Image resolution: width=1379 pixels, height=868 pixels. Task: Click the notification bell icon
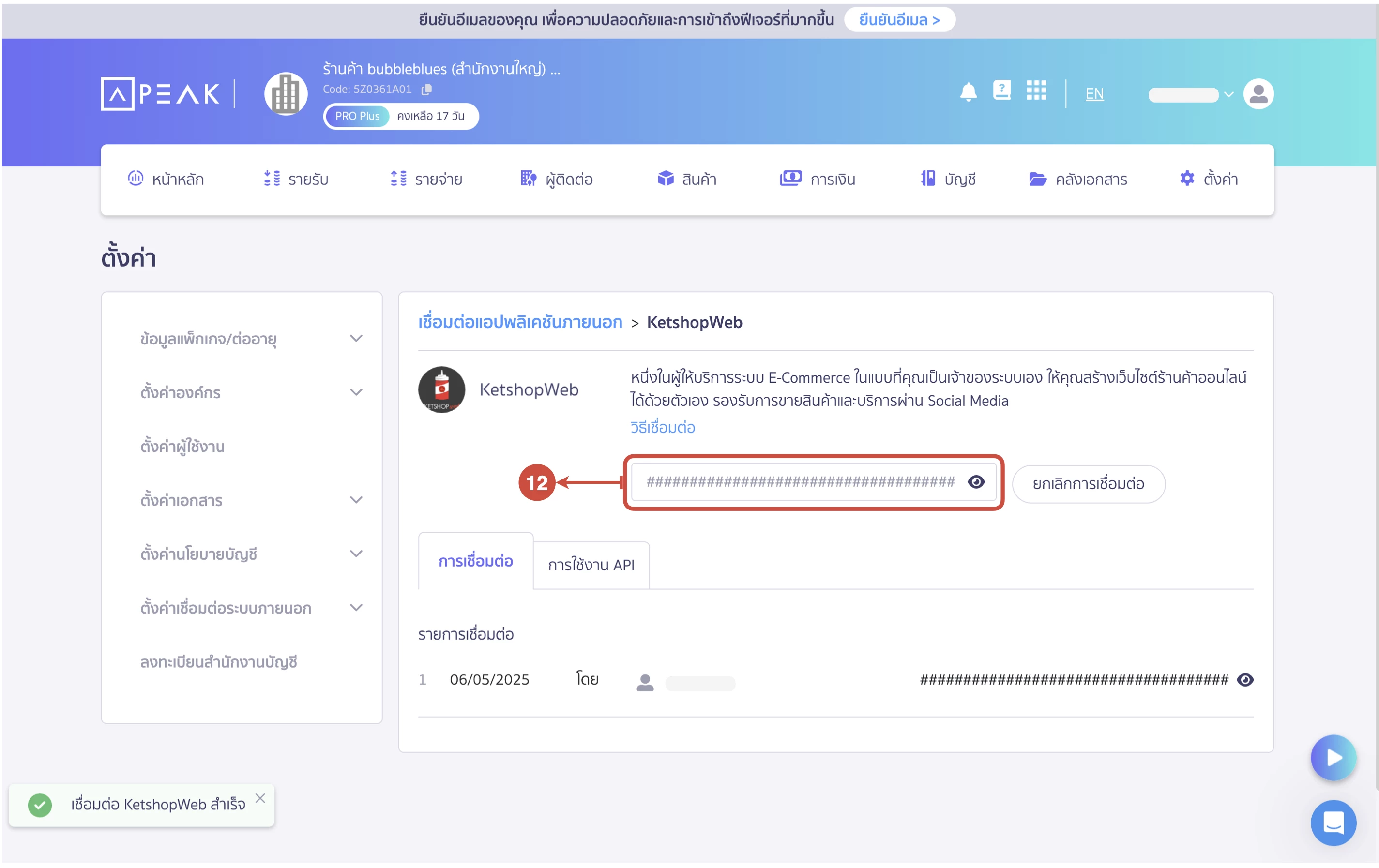point(968,92)
